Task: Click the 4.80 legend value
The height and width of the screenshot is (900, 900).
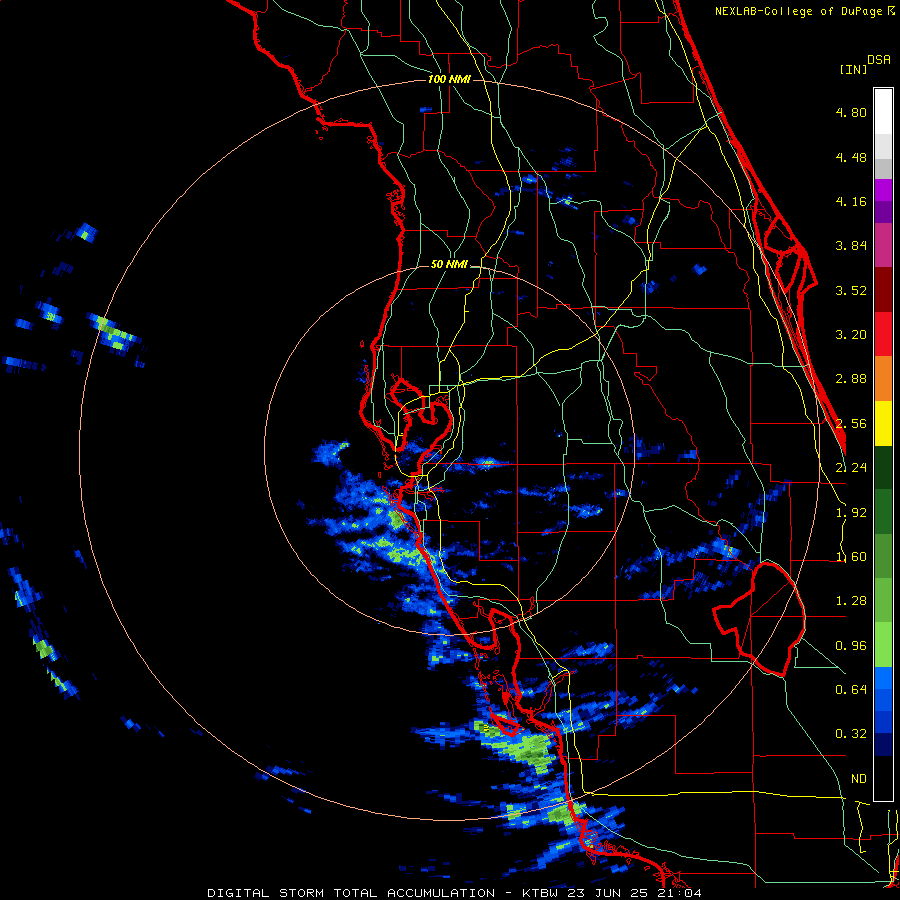Action: pyautogui.click(x=851, y=112)
